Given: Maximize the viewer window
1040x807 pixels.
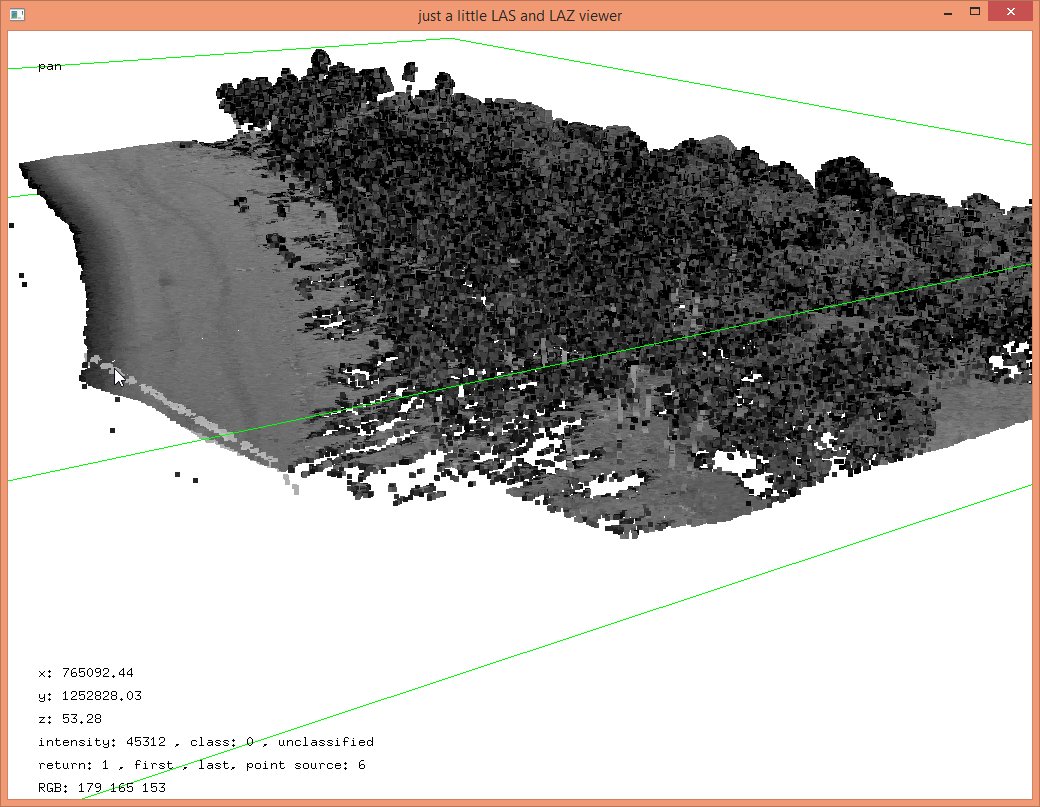Looking at the screenshot, I should (975, 12).
